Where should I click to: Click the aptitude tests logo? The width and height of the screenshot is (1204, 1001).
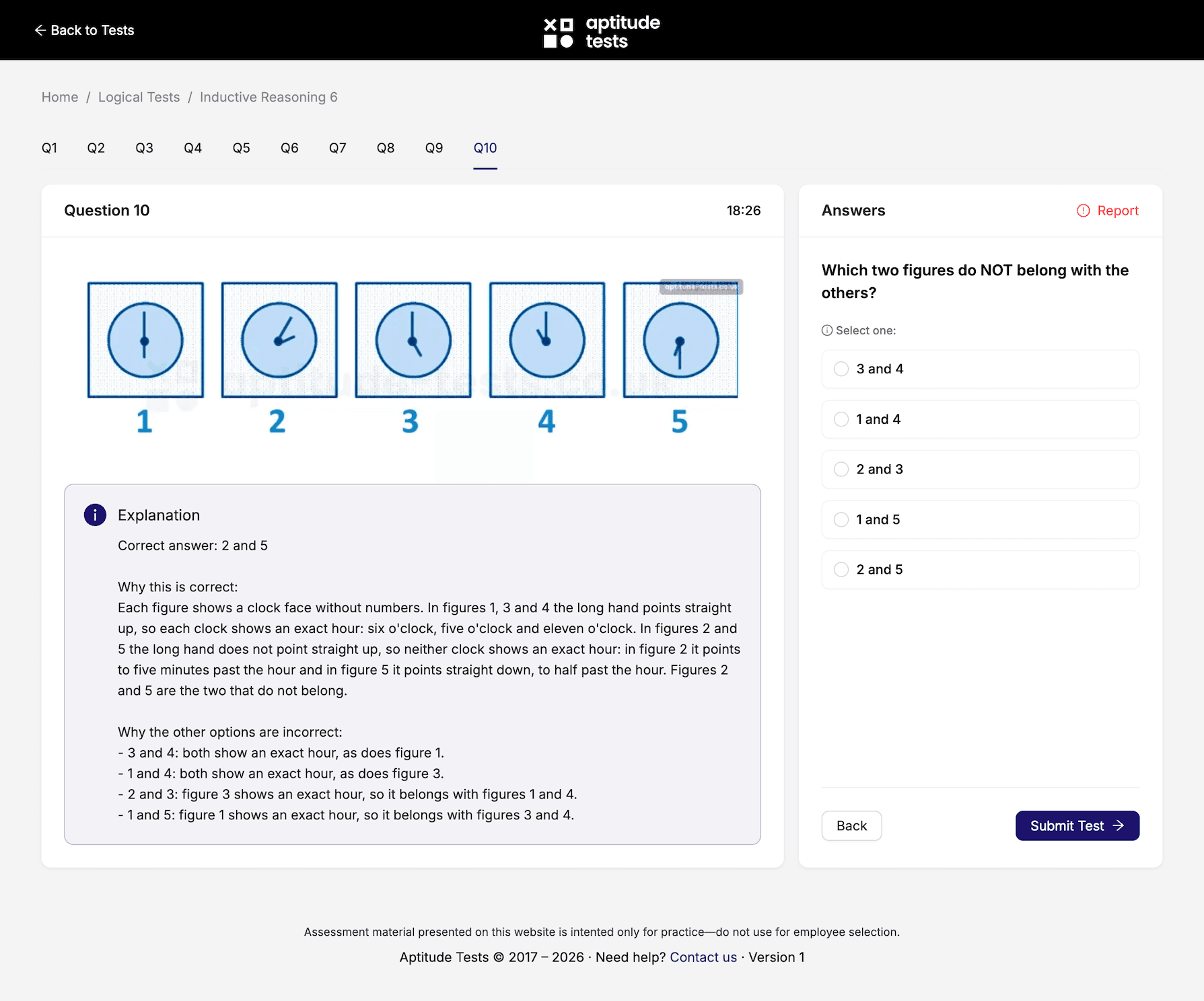pos(602,32)
